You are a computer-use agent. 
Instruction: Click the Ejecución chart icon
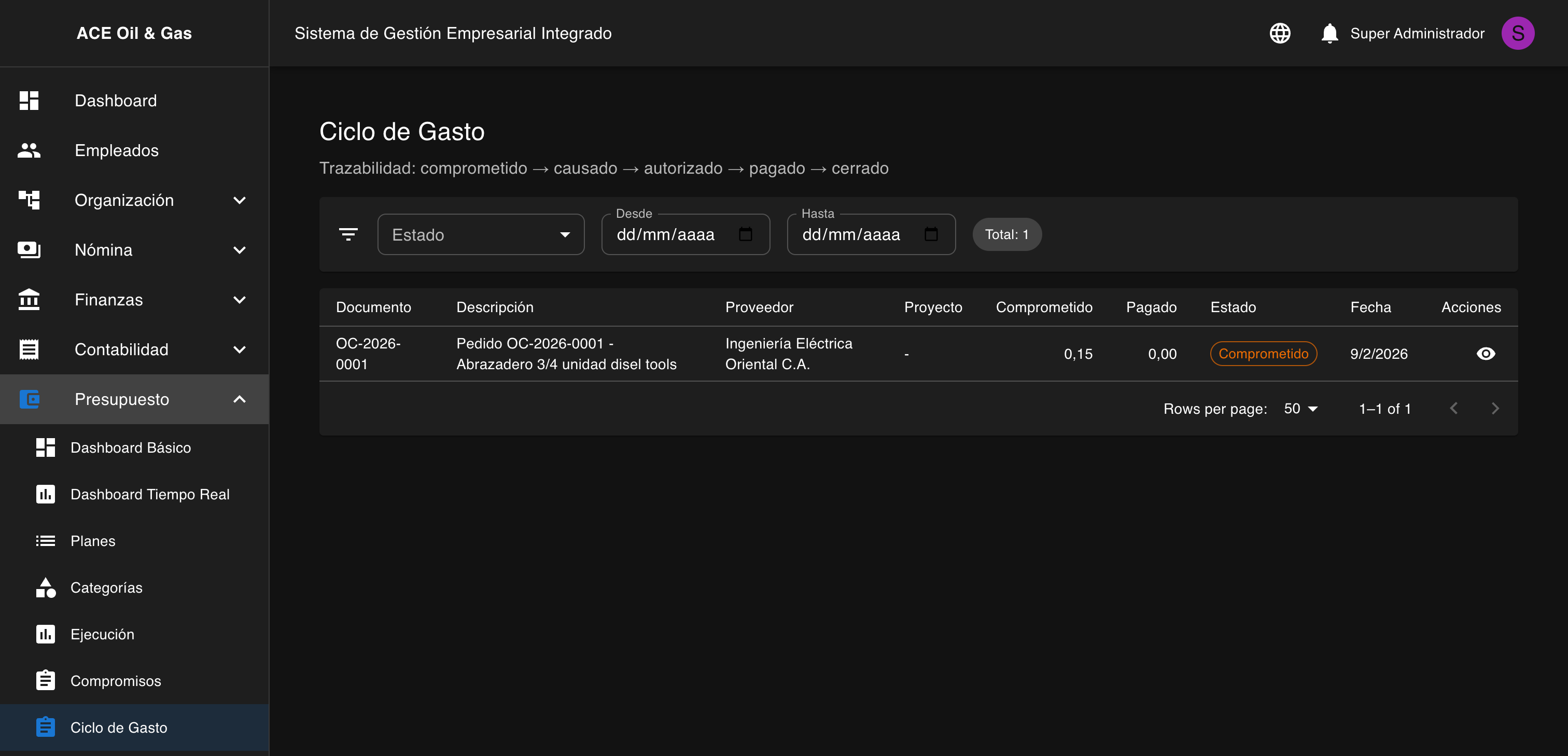pos(45,634)
